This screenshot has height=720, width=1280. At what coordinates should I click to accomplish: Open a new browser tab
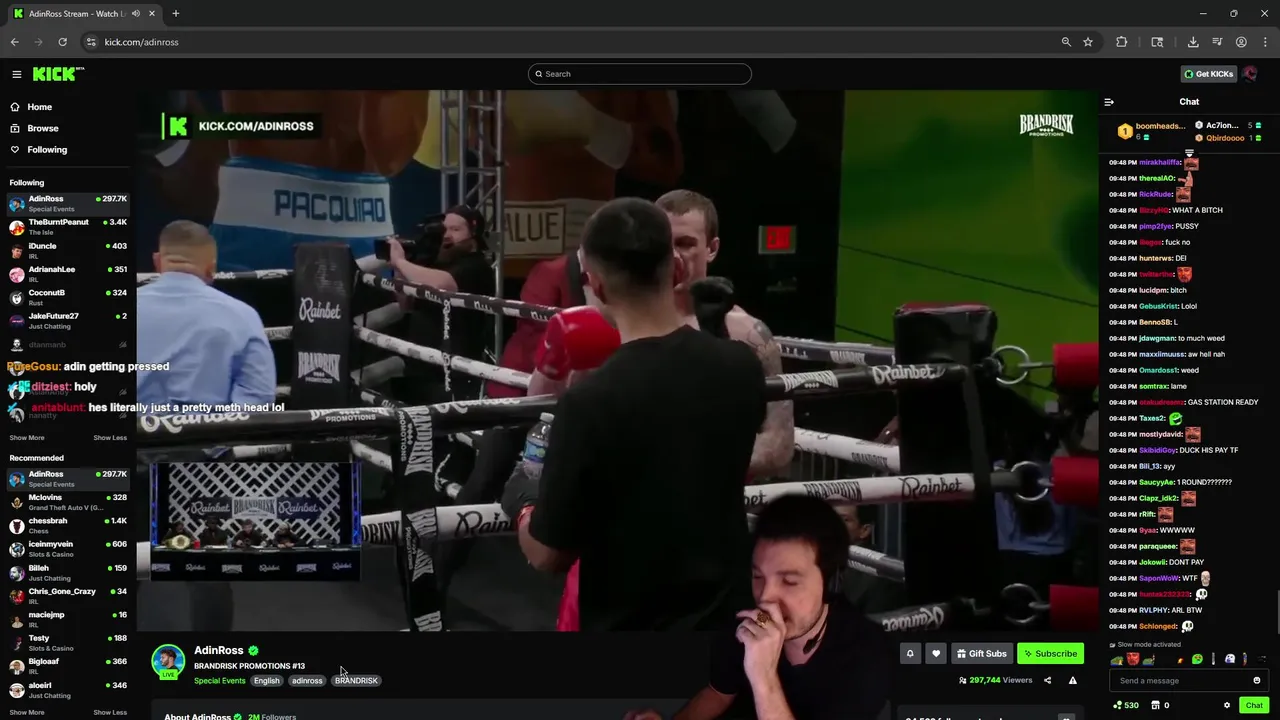pyautogui.click(x=175, y=14)
